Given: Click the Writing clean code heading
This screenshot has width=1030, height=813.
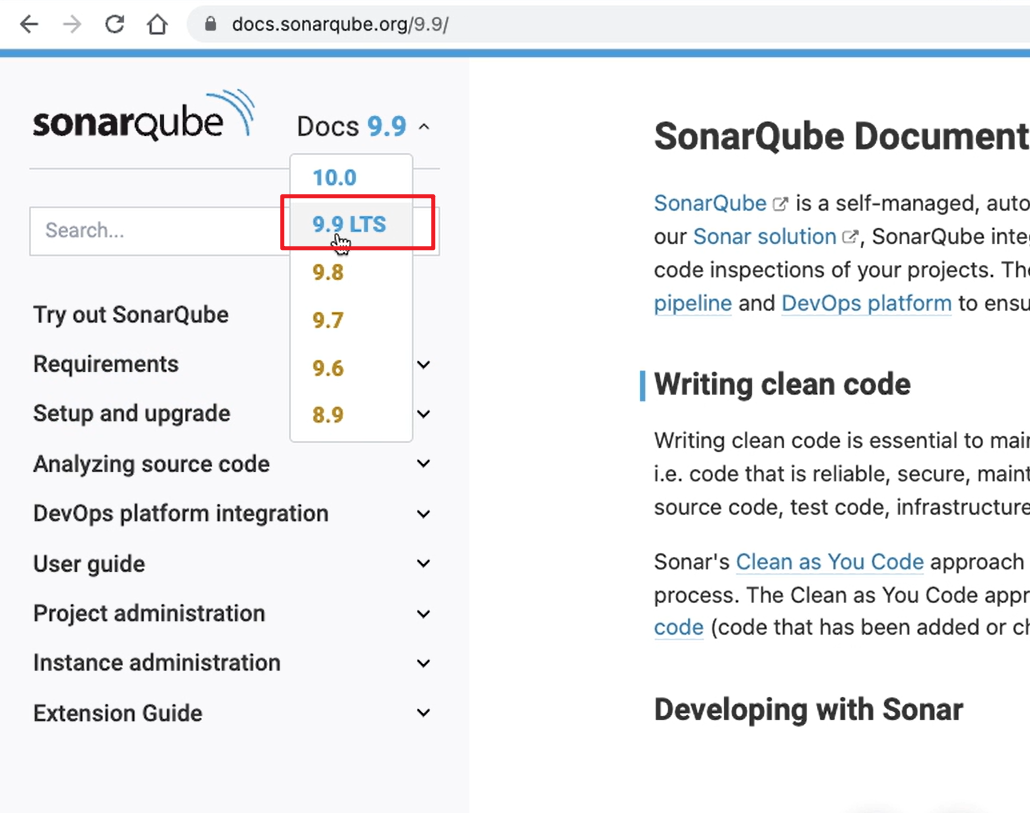Looking at the screenshot, I should tap(782, 385).
